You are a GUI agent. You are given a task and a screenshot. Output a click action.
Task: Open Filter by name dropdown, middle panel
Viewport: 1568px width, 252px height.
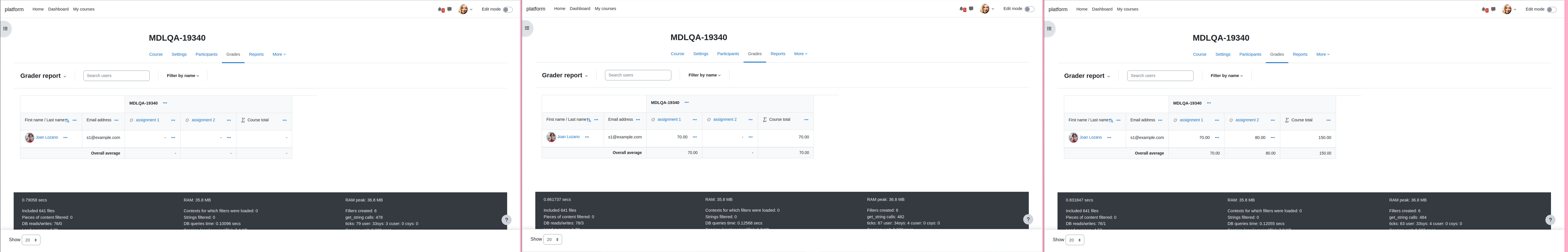pyautogui.click(x=704, y=76)
